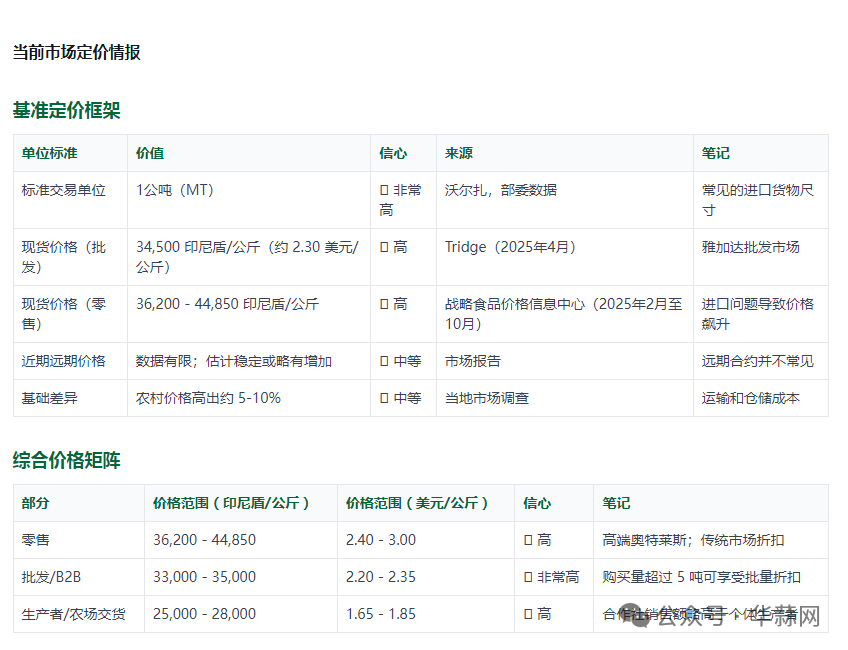
Task: Click the confidence icon beside 中等 in 基础差异 row
Action: click(383, 397)
